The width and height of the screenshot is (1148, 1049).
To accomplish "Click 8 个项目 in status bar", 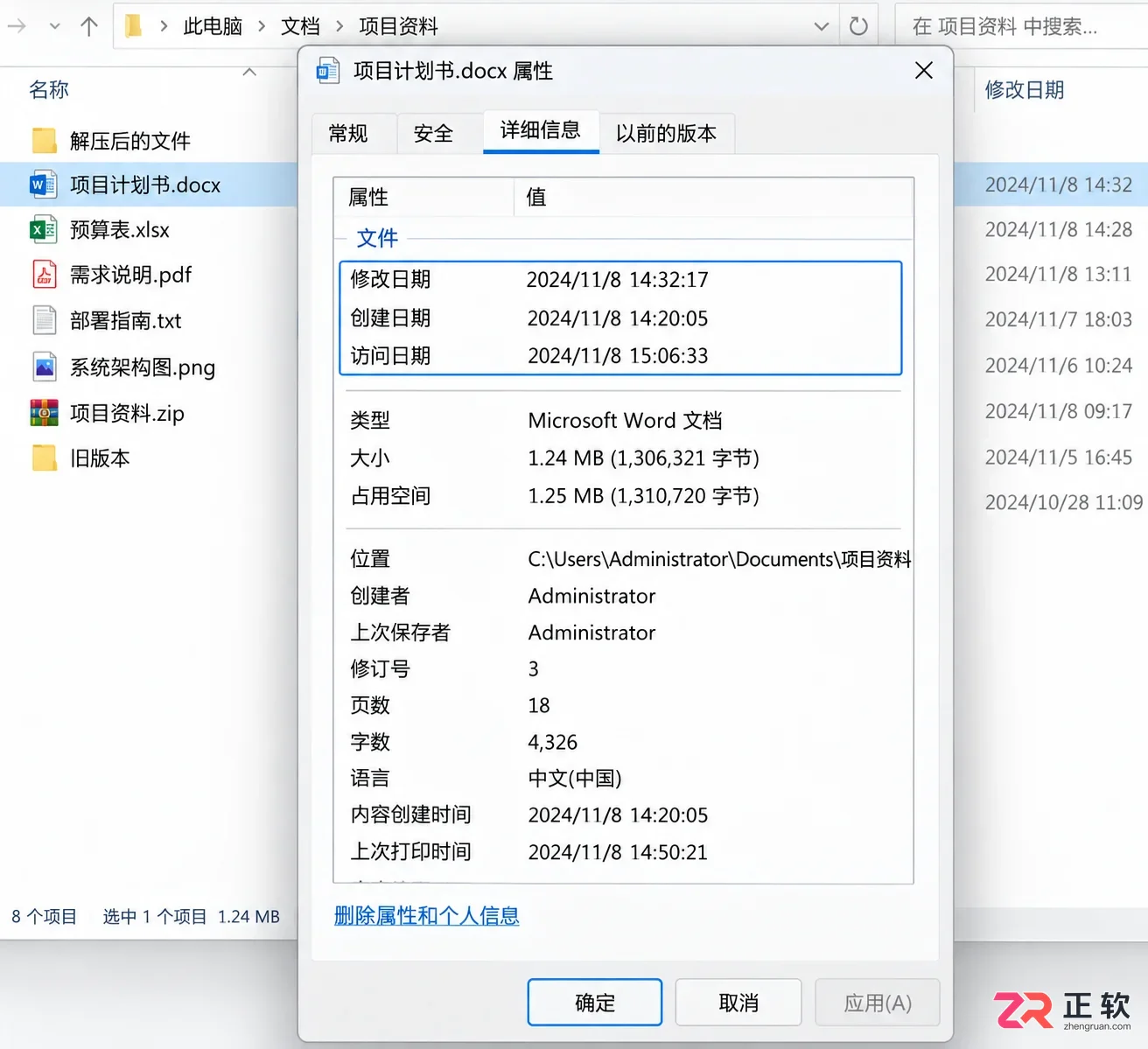I will coord(45,916).
